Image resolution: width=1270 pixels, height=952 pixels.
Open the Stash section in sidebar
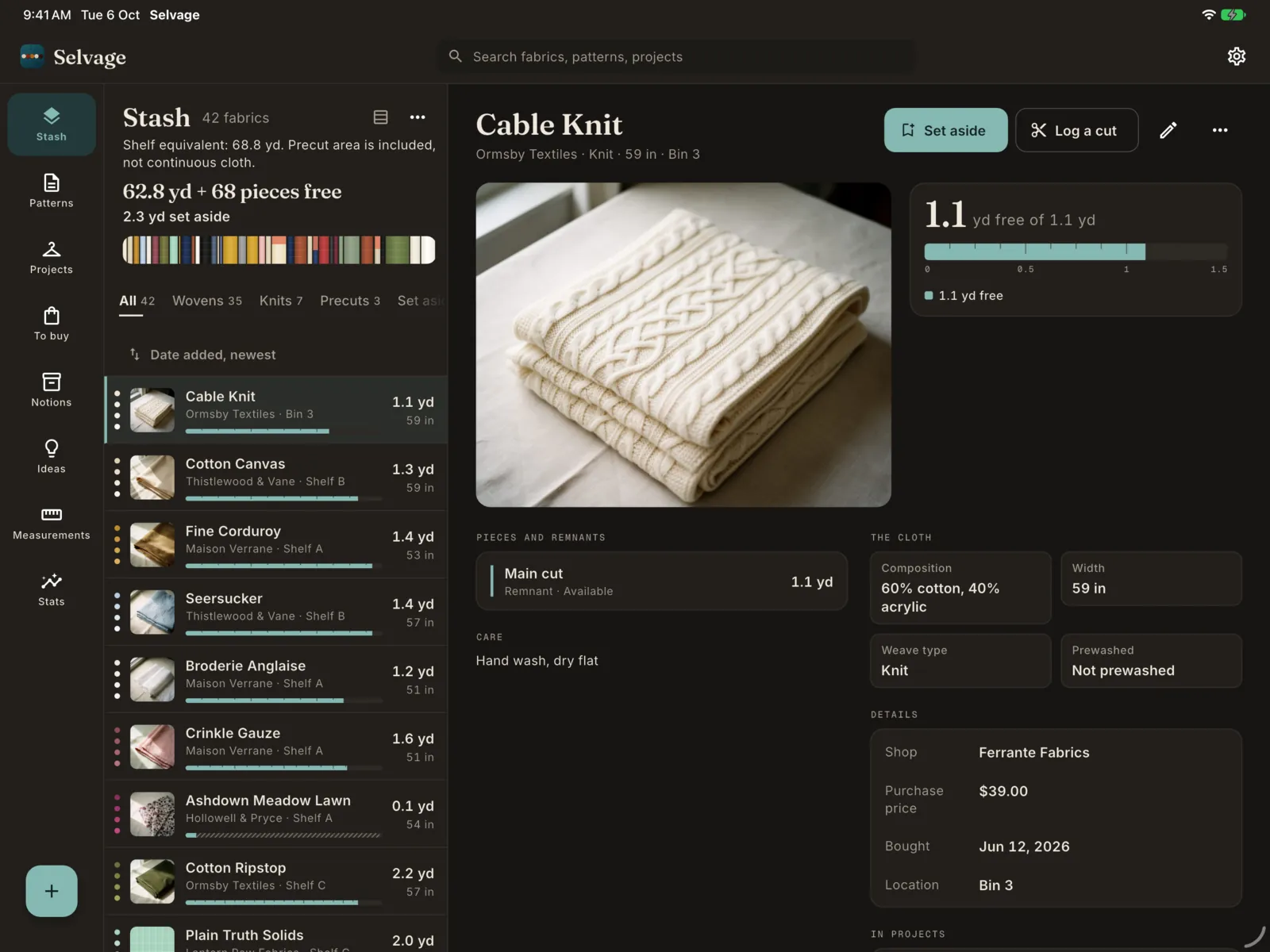pos(52,125)
